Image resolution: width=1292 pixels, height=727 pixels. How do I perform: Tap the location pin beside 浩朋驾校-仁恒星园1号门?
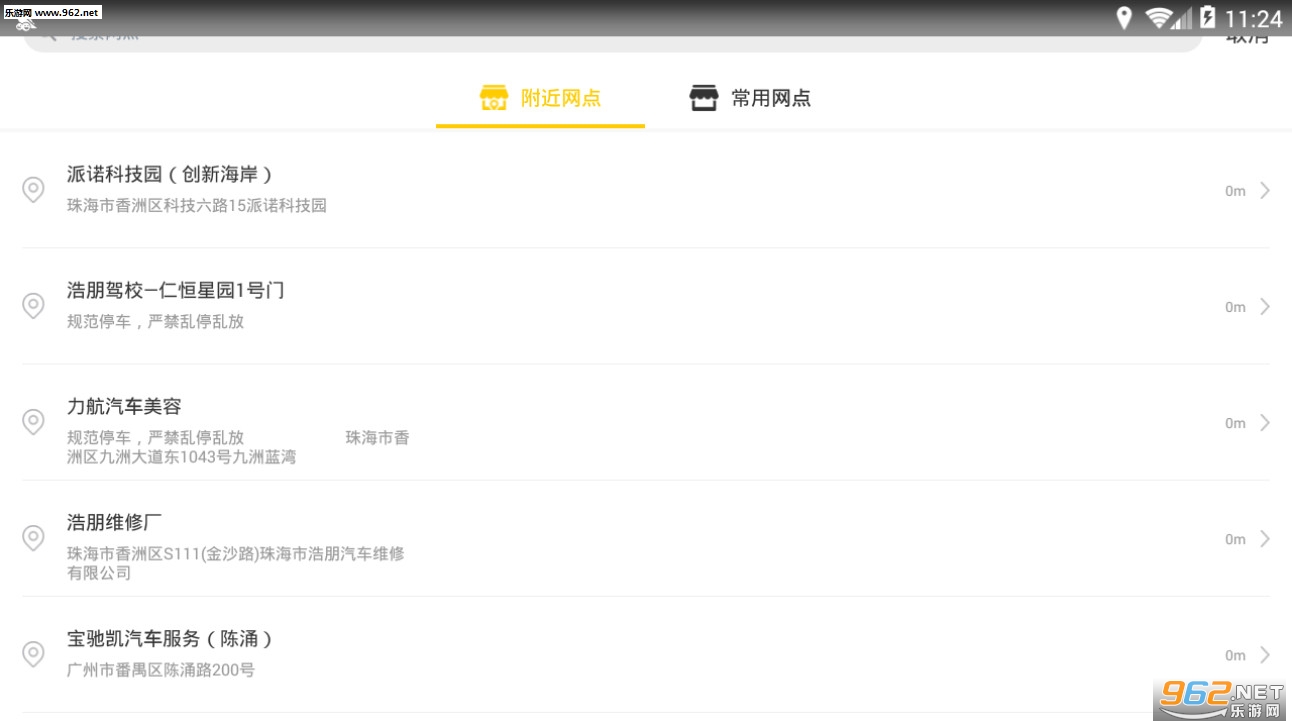33,306
